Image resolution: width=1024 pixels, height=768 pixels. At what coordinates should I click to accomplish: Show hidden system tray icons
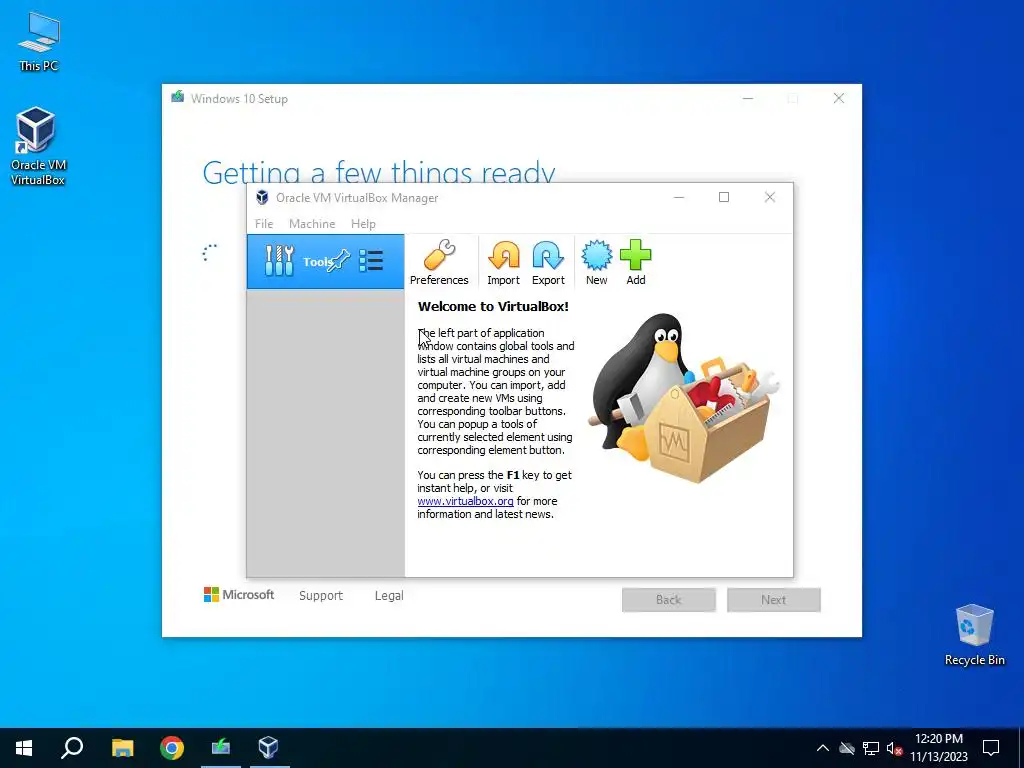(x=823, y=748)
